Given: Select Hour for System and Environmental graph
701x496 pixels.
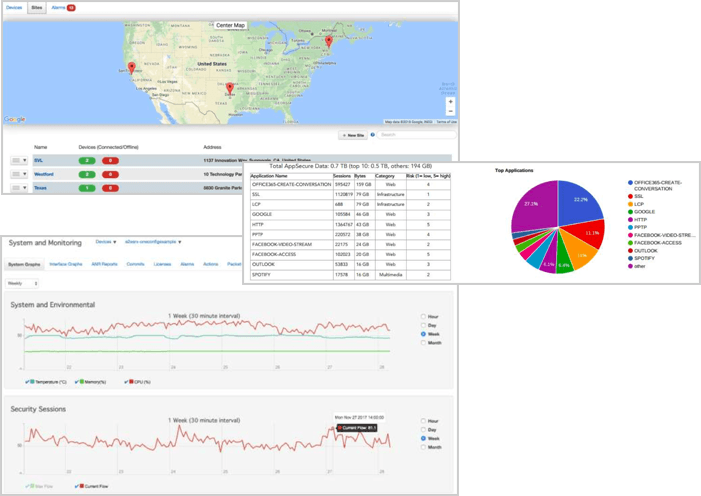Looking at the screenshot, I should coord(423,316).
